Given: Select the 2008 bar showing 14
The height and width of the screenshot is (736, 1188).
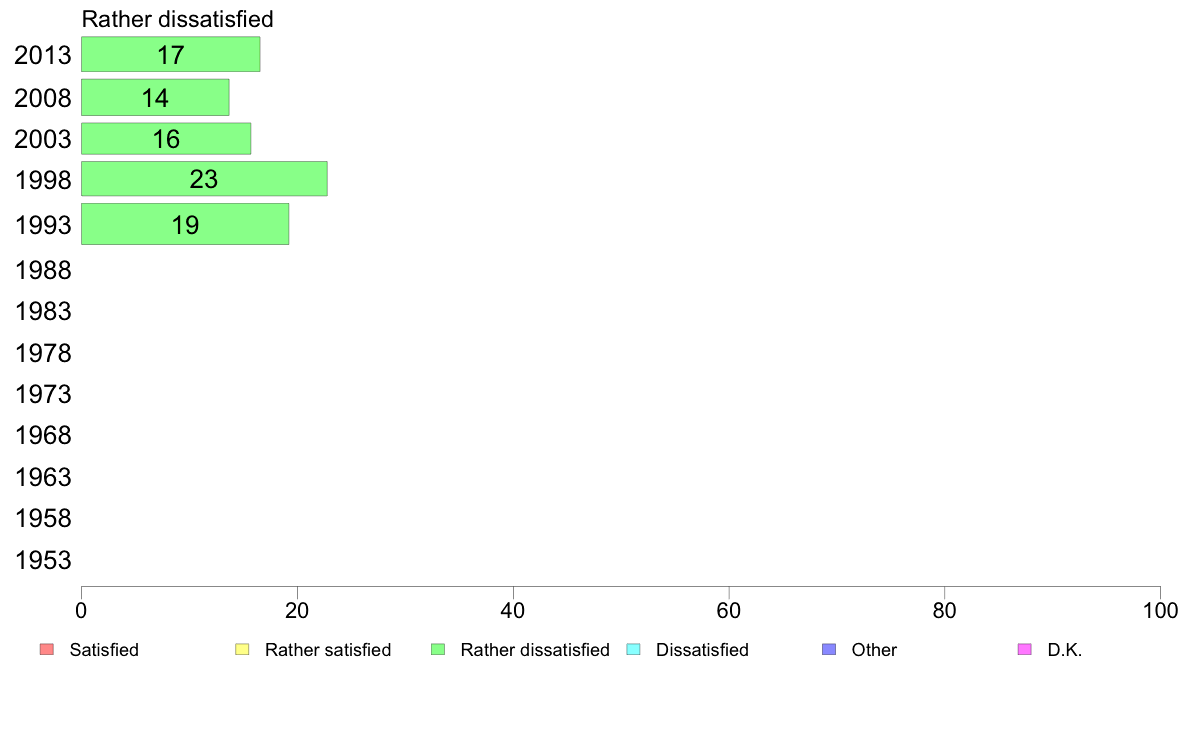Looking at the screenshot, I should click(155, 98).
